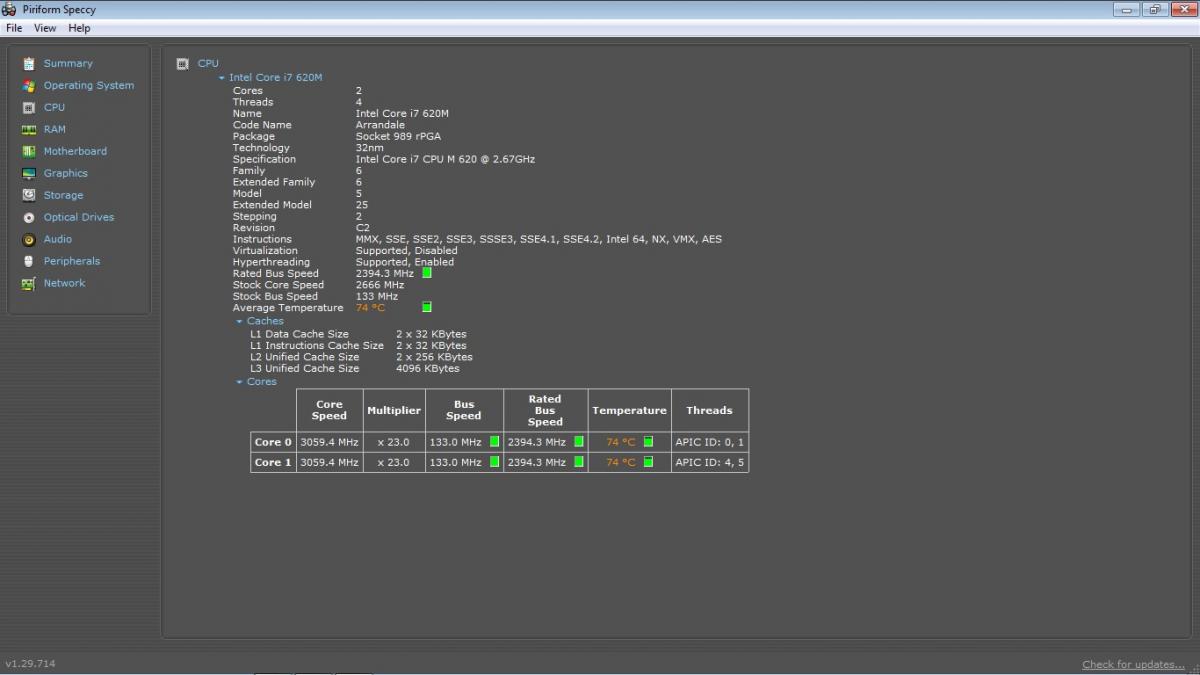The width and height of the screenshot is (1200, 675).
Task: Click the Package value 'Socket 989 rPGA'
Action: [x=398, y=136]
